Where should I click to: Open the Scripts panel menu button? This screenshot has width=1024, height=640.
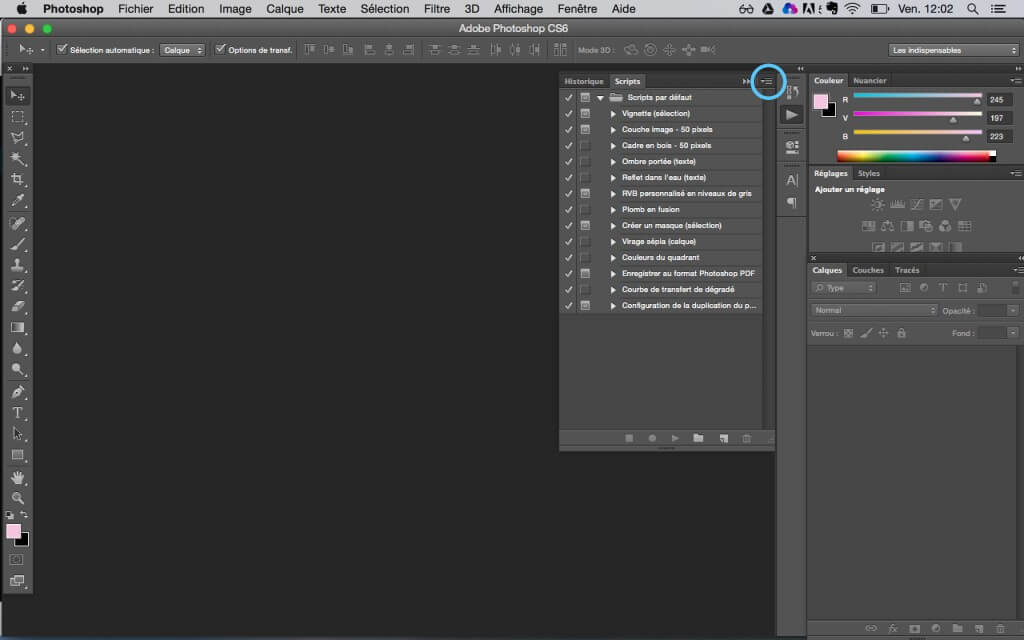pos(767,82)
